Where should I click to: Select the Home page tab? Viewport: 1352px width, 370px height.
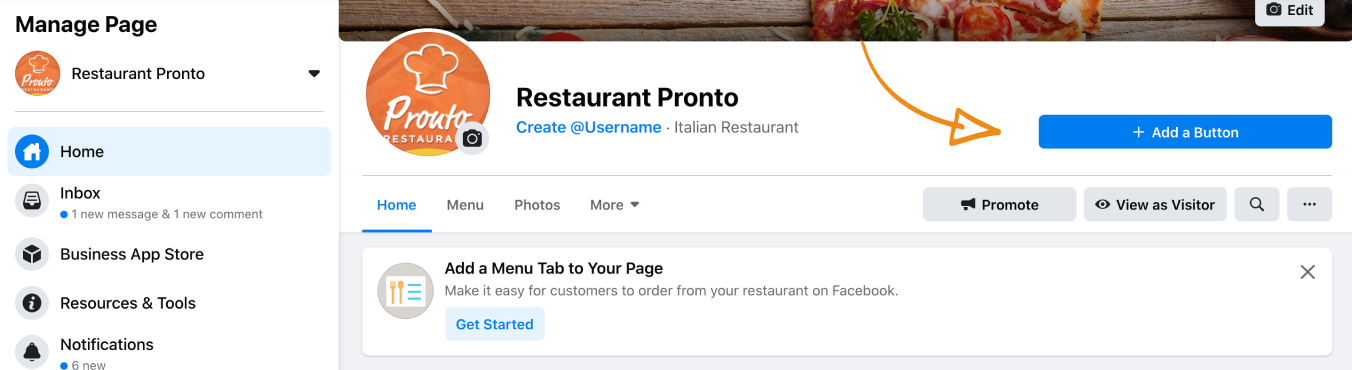pyautogui.click(x=396, y=205)
